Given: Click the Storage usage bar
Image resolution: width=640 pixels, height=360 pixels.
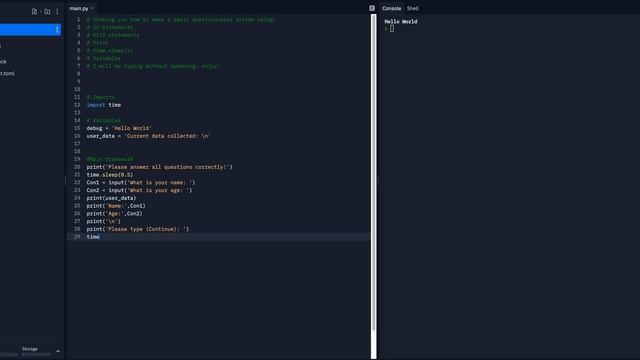Looking at the screenshot, I should [36, 354].
